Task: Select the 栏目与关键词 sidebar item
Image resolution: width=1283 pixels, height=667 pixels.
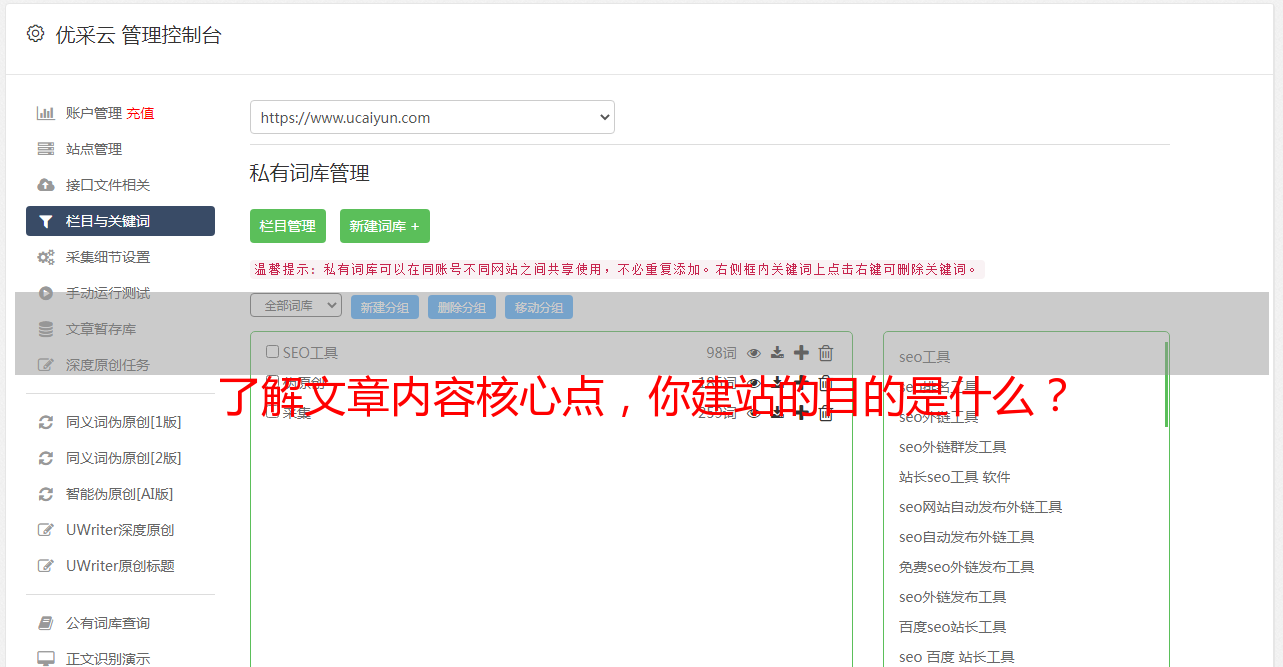Action: pos(120,221)
